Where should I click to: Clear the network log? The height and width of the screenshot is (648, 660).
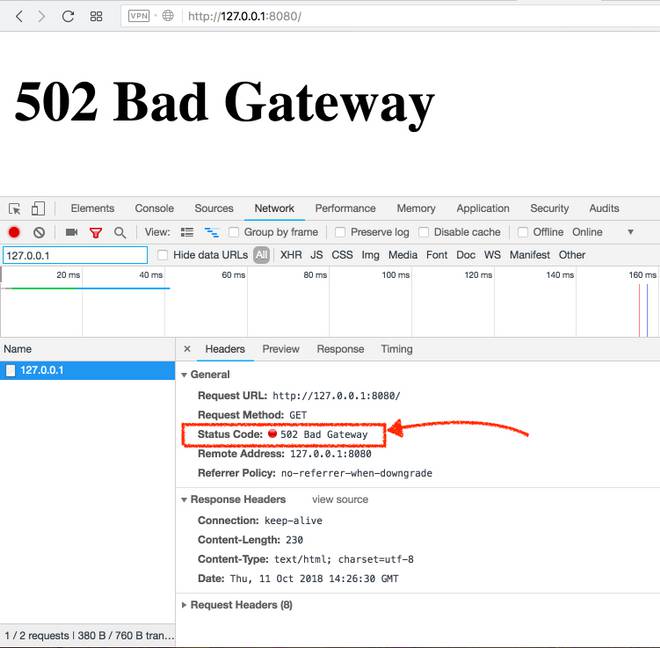39,232
